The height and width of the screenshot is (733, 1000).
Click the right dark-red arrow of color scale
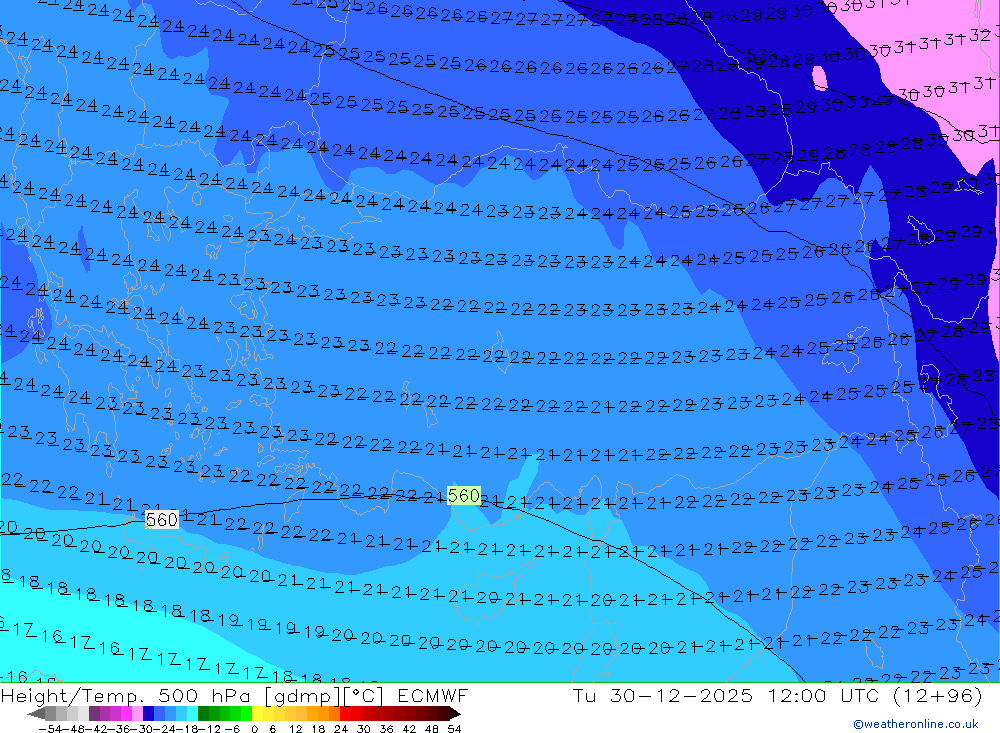point(454,714)
